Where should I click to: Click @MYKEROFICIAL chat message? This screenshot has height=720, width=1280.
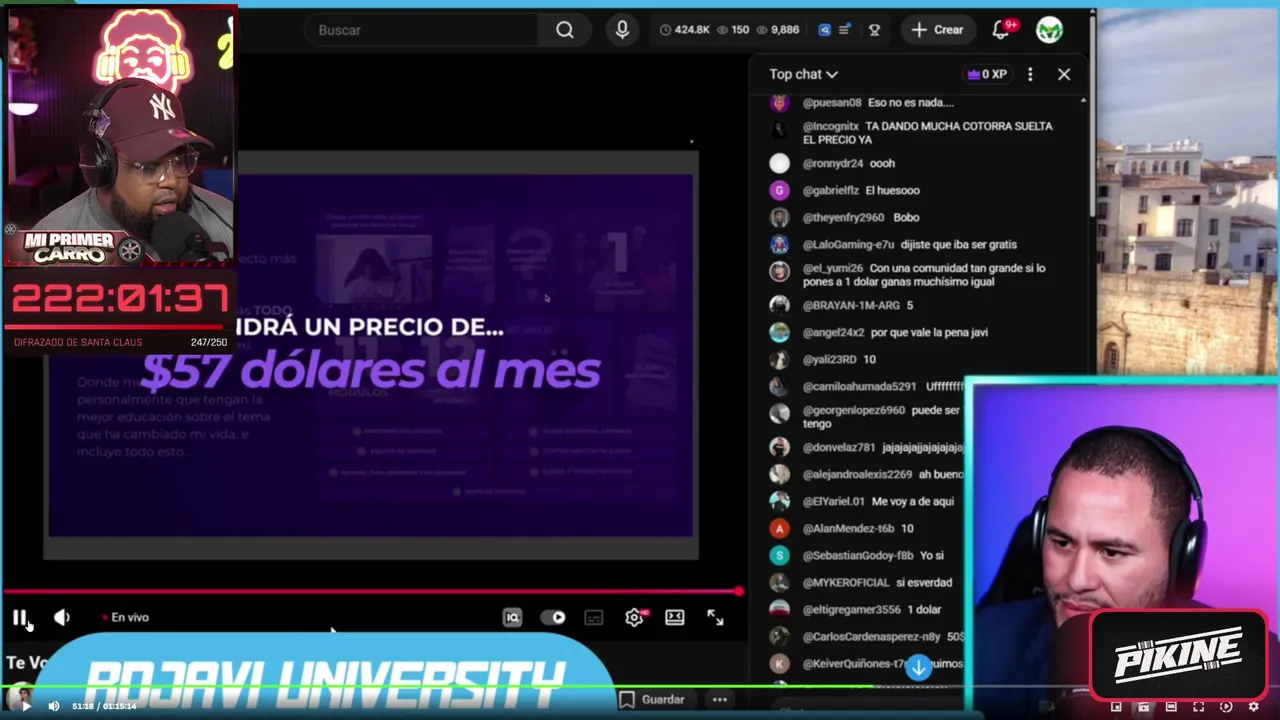(876, 582)
